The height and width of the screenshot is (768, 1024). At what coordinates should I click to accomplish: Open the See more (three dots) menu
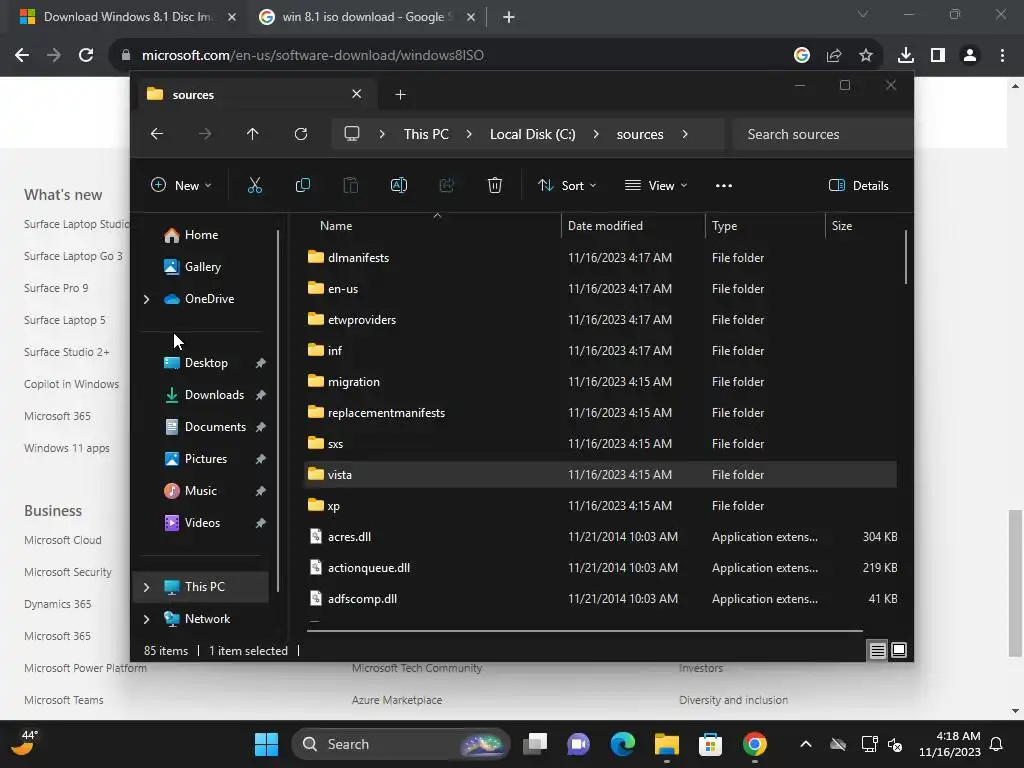click(724, 185)
